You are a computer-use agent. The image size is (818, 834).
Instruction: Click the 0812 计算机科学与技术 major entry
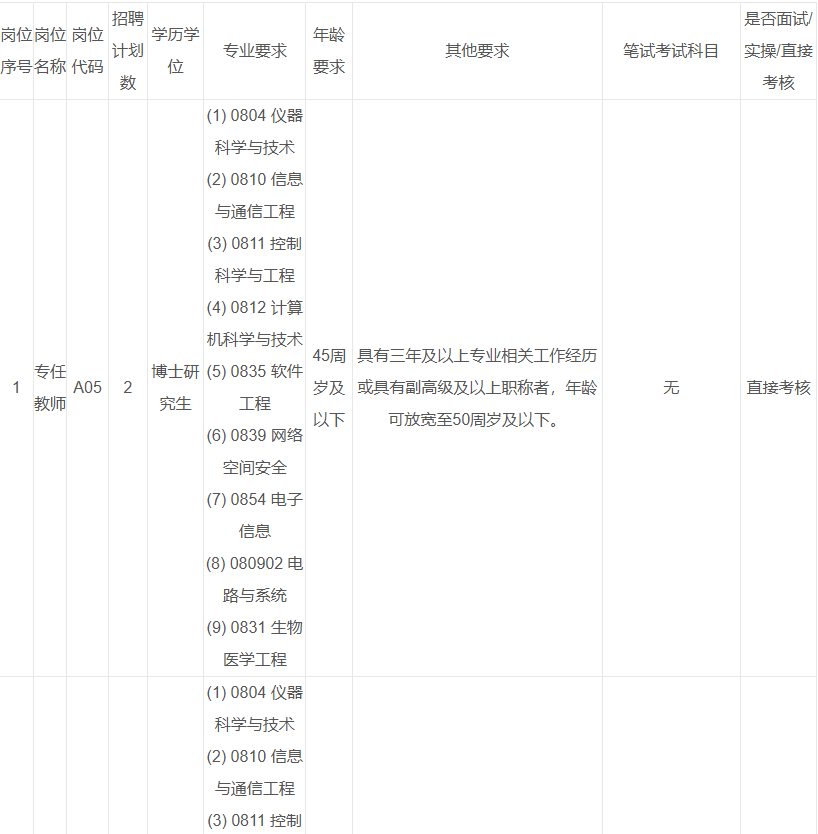pos(254,324)
